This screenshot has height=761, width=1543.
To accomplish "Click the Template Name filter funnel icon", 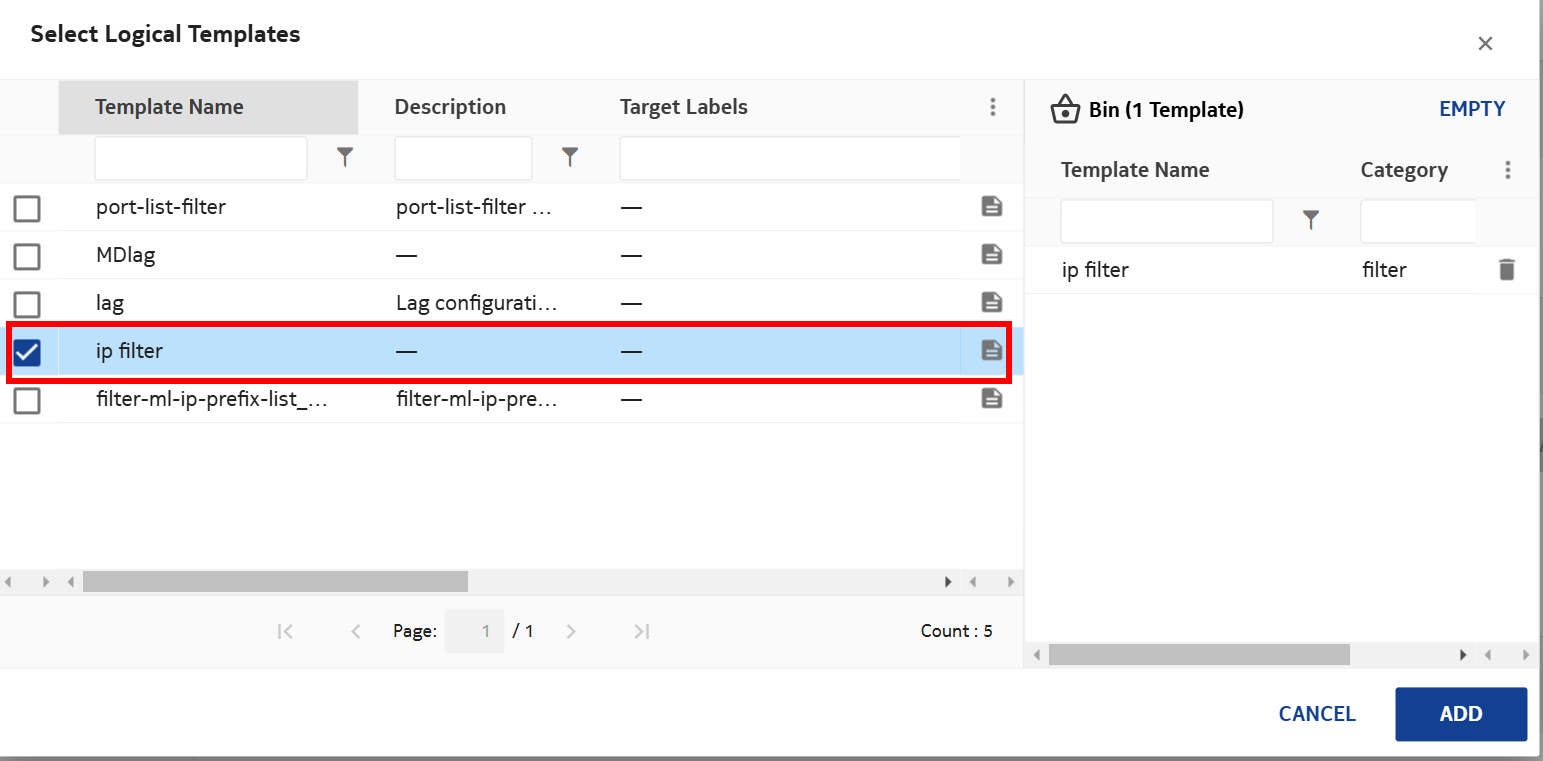I will click(x=345, y=157).
